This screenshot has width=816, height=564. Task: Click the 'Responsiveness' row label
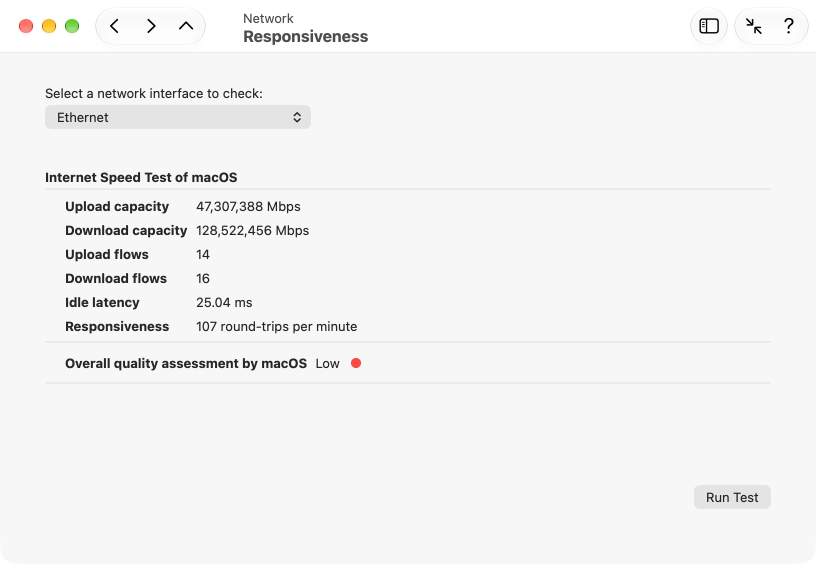click(117, 326)
